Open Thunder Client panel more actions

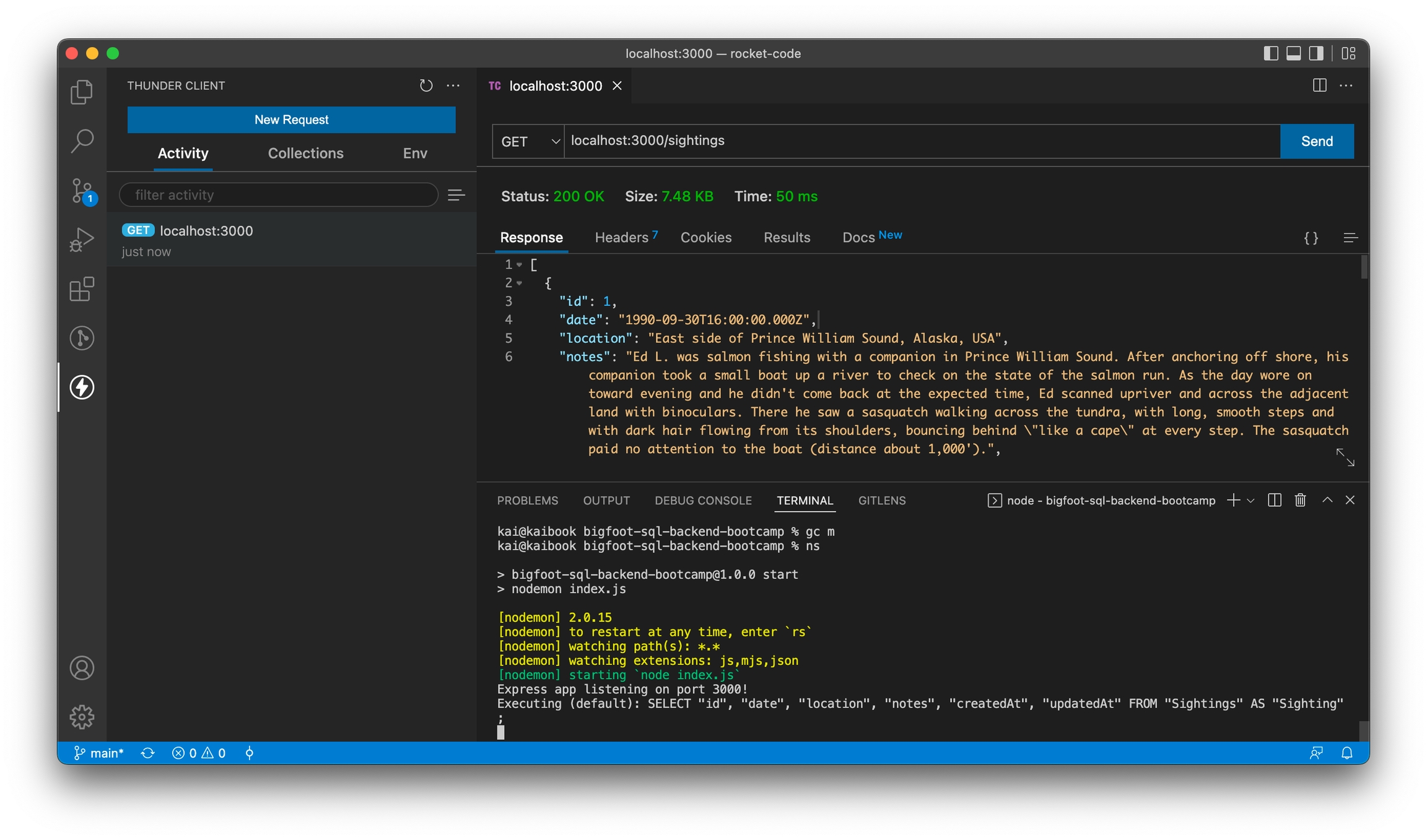point(453,85)
